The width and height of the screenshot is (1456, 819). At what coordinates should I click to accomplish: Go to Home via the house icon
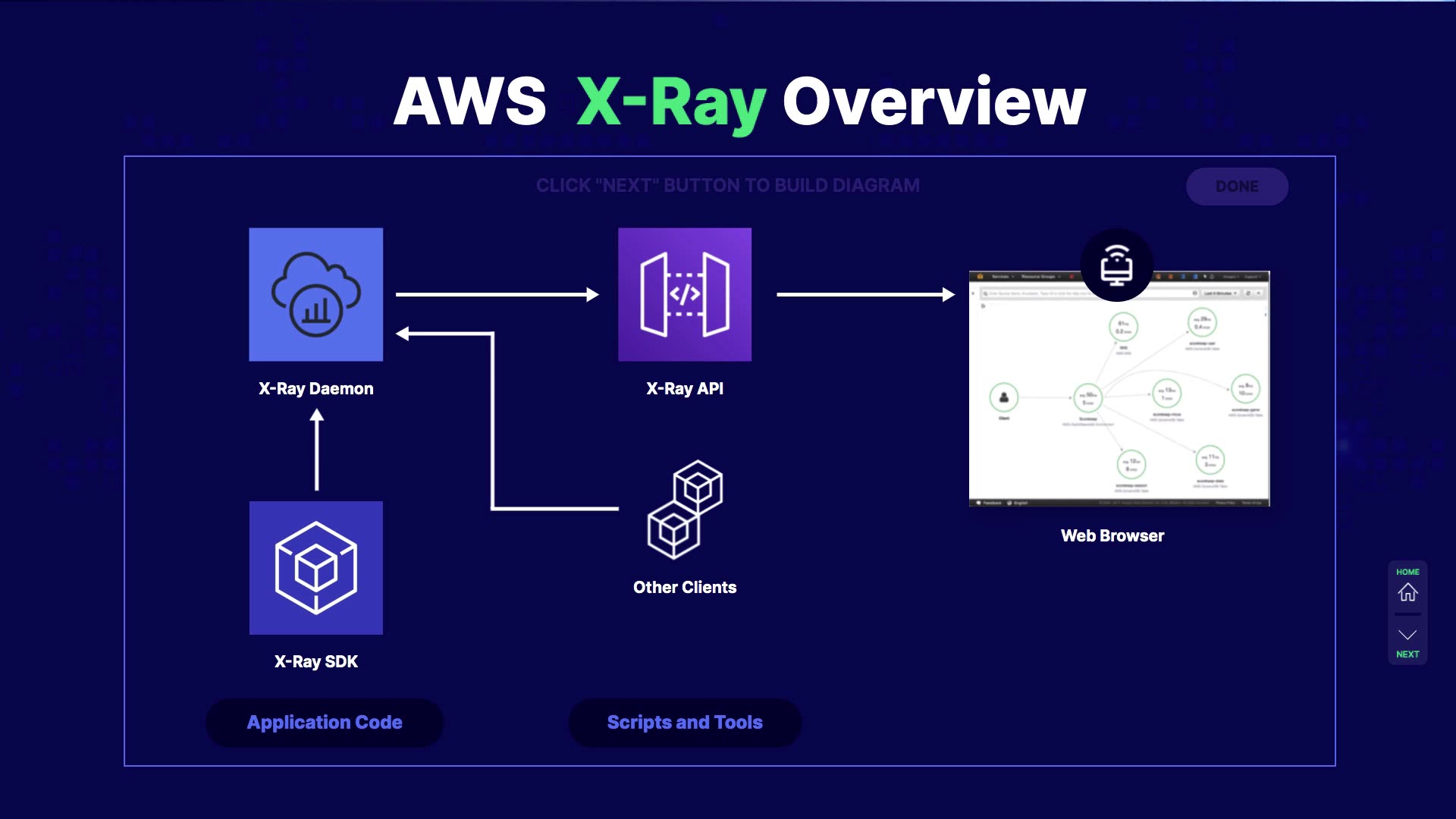tap(1407, 591)
